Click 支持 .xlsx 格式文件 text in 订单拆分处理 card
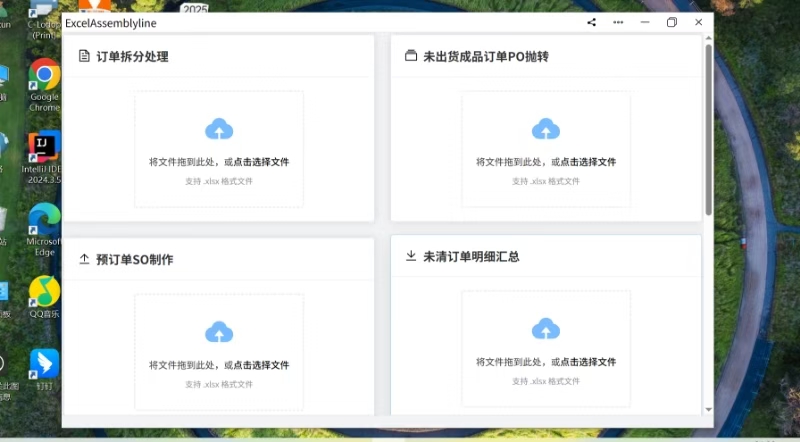The height and width of the screenshot is (442, 800). click(x=219, y=181)
